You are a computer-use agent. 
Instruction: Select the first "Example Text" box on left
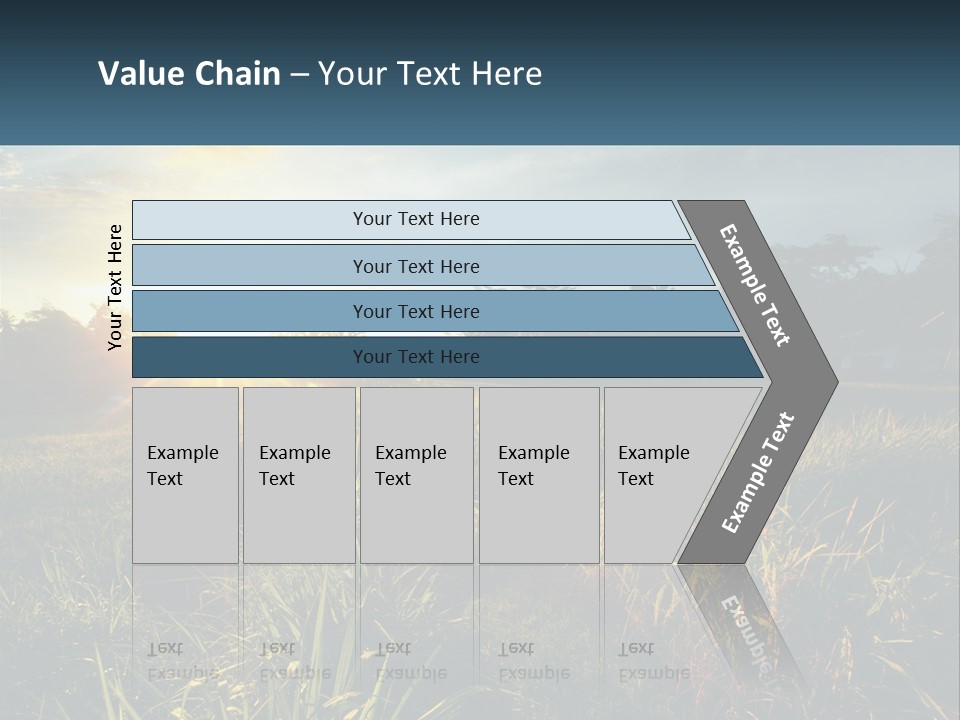185,475
